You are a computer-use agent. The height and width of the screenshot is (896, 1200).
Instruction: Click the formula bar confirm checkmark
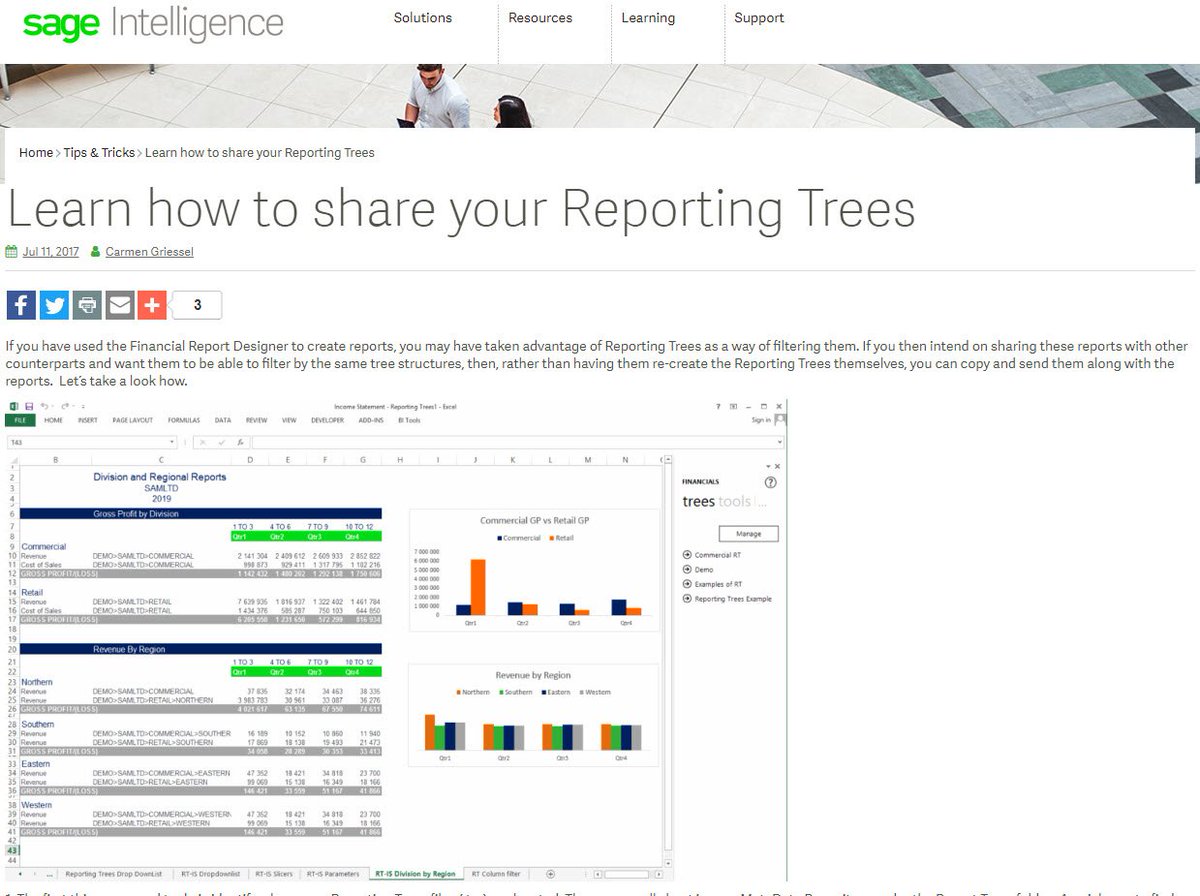pyautogui.click(x=221, y=442)
